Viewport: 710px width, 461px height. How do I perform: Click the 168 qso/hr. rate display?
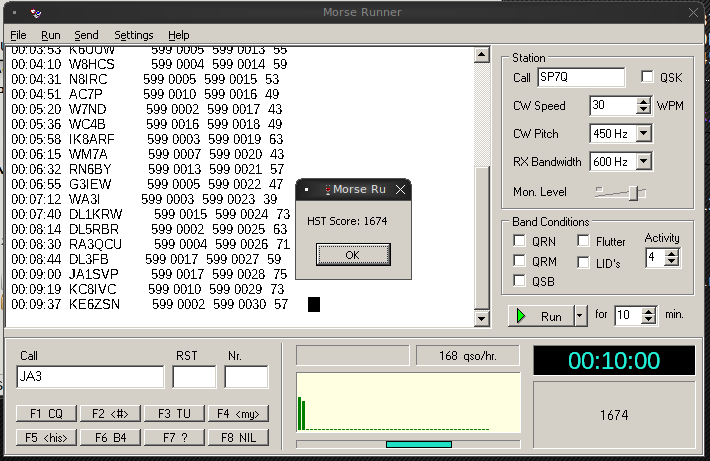(467, 356)
